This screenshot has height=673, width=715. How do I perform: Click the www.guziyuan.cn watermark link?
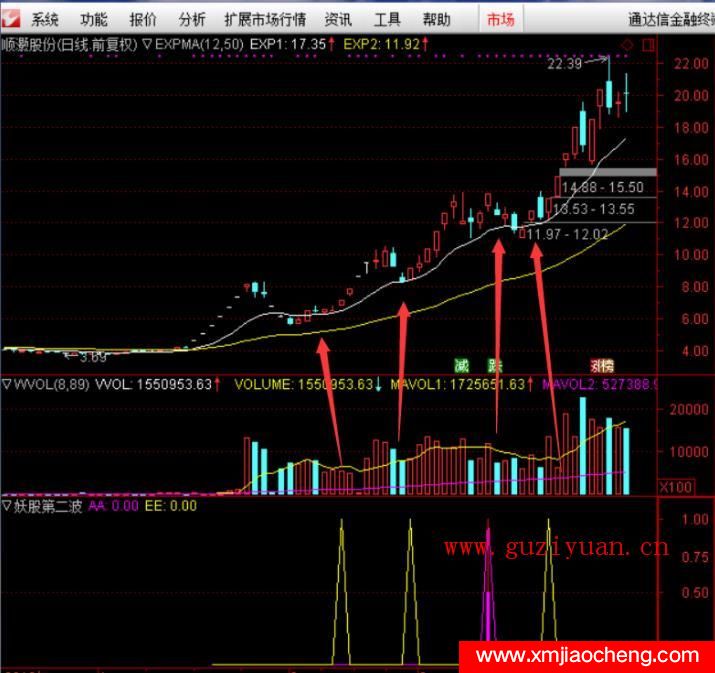[555, 547]
